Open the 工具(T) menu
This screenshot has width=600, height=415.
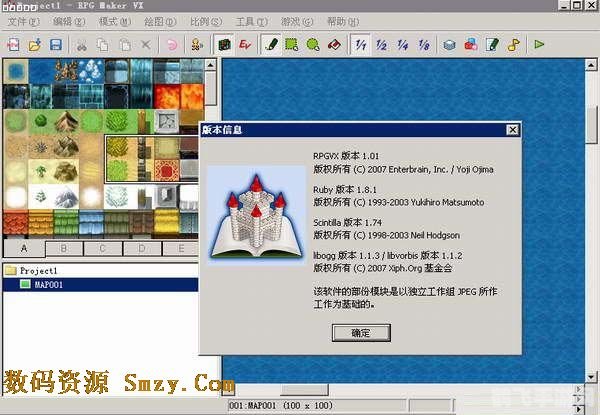point(251,22)
